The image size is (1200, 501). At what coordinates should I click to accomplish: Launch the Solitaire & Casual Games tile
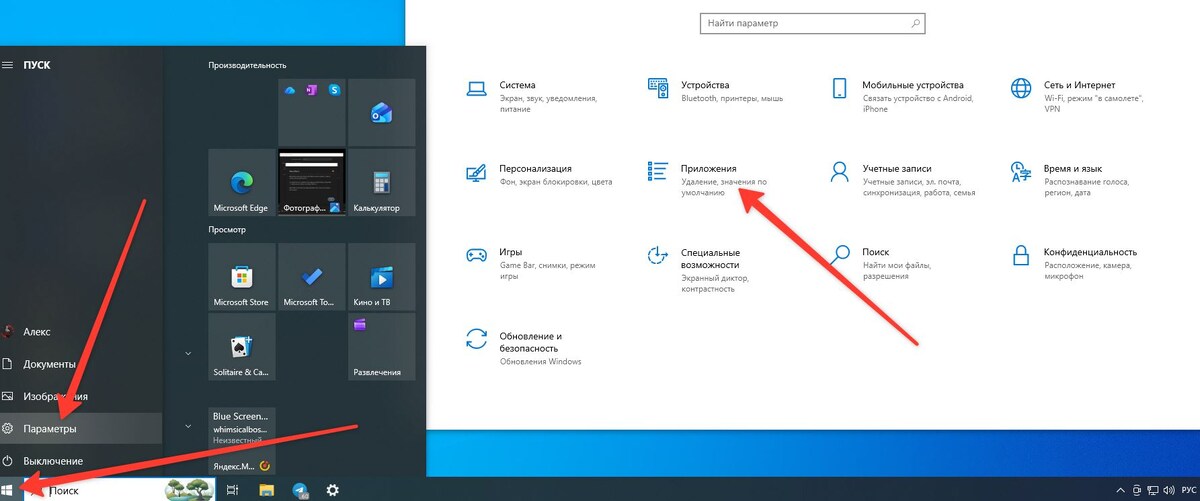click(x=242, y=347)
